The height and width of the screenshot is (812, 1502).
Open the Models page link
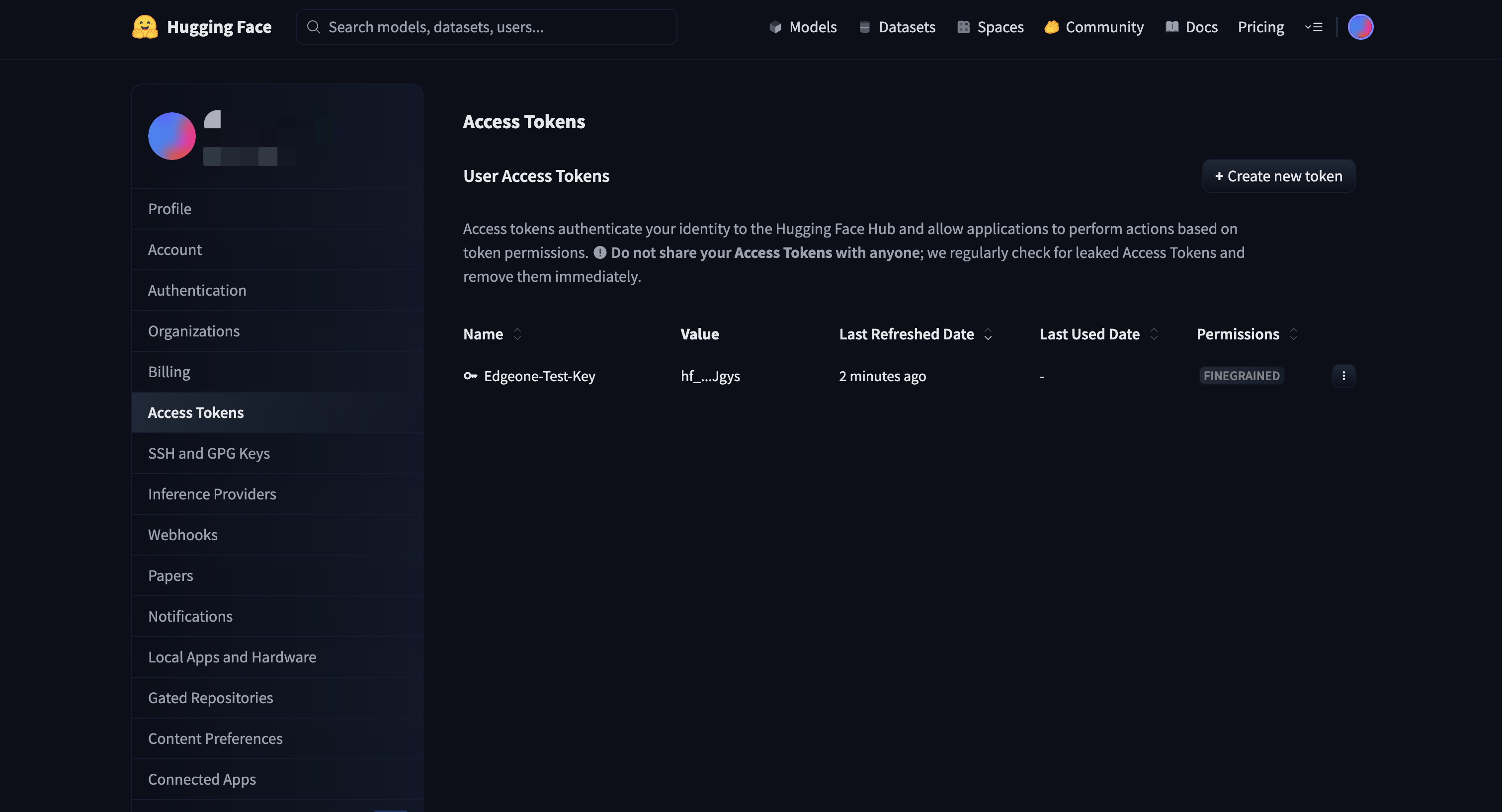(x=812, y=27)
